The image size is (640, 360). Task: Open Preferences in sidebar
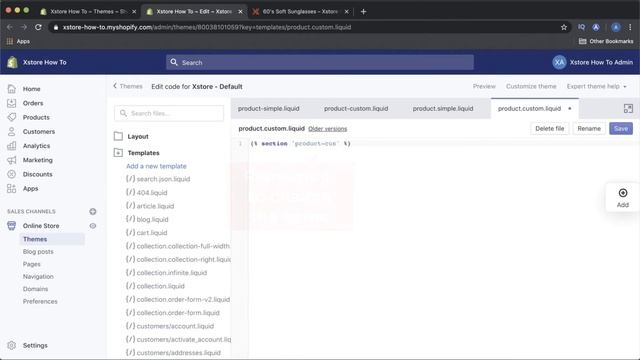tap(40, 301)
